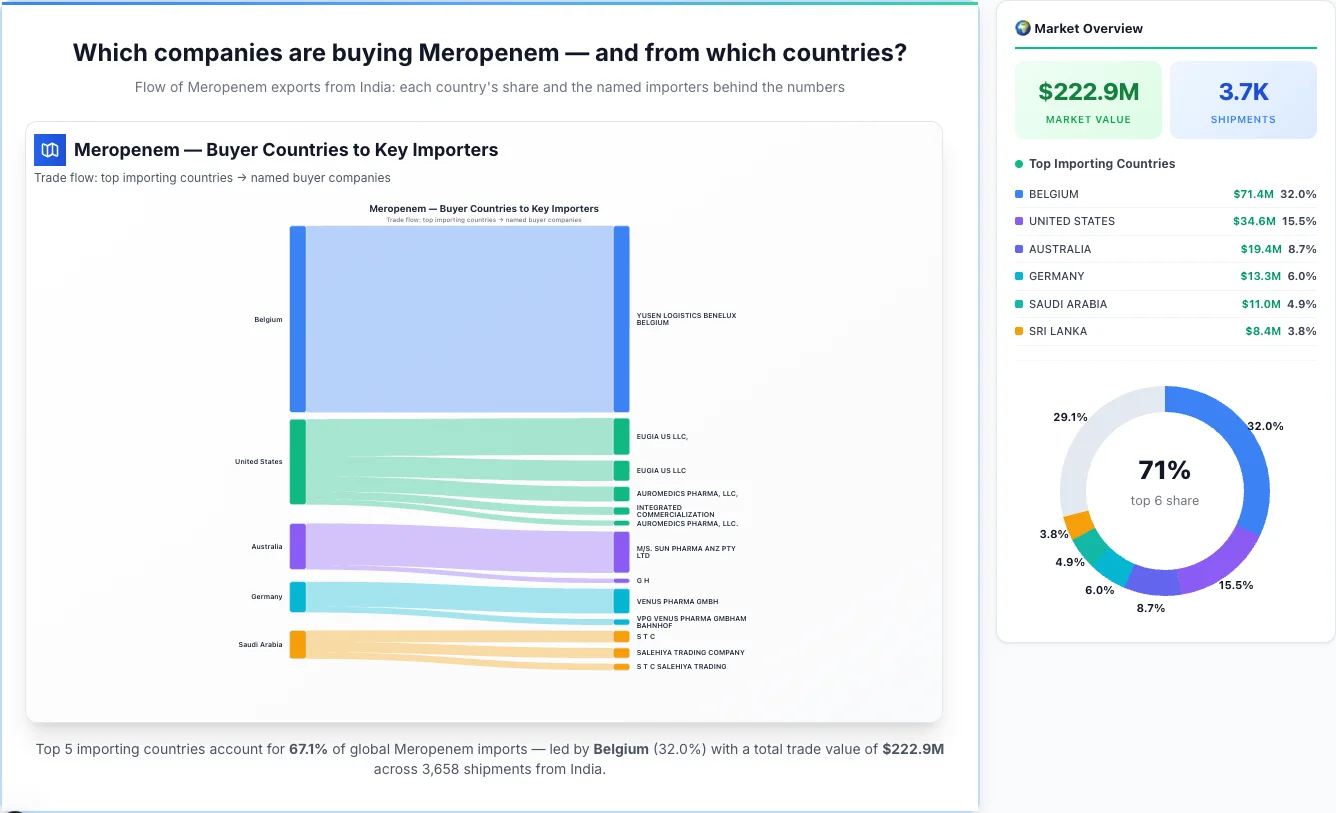
Task: Click the open book chart icon
Action: pyautogui.click(x=49, y=149)
